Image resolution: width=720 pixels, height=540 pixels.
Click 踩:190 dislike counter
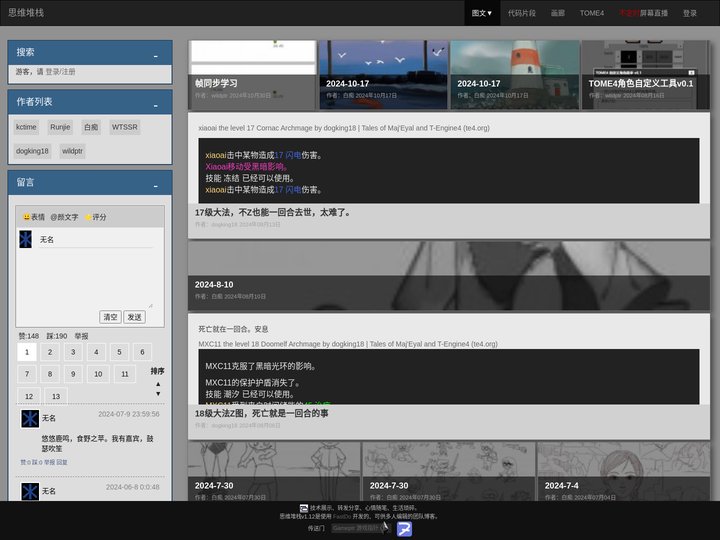(57, 336)
